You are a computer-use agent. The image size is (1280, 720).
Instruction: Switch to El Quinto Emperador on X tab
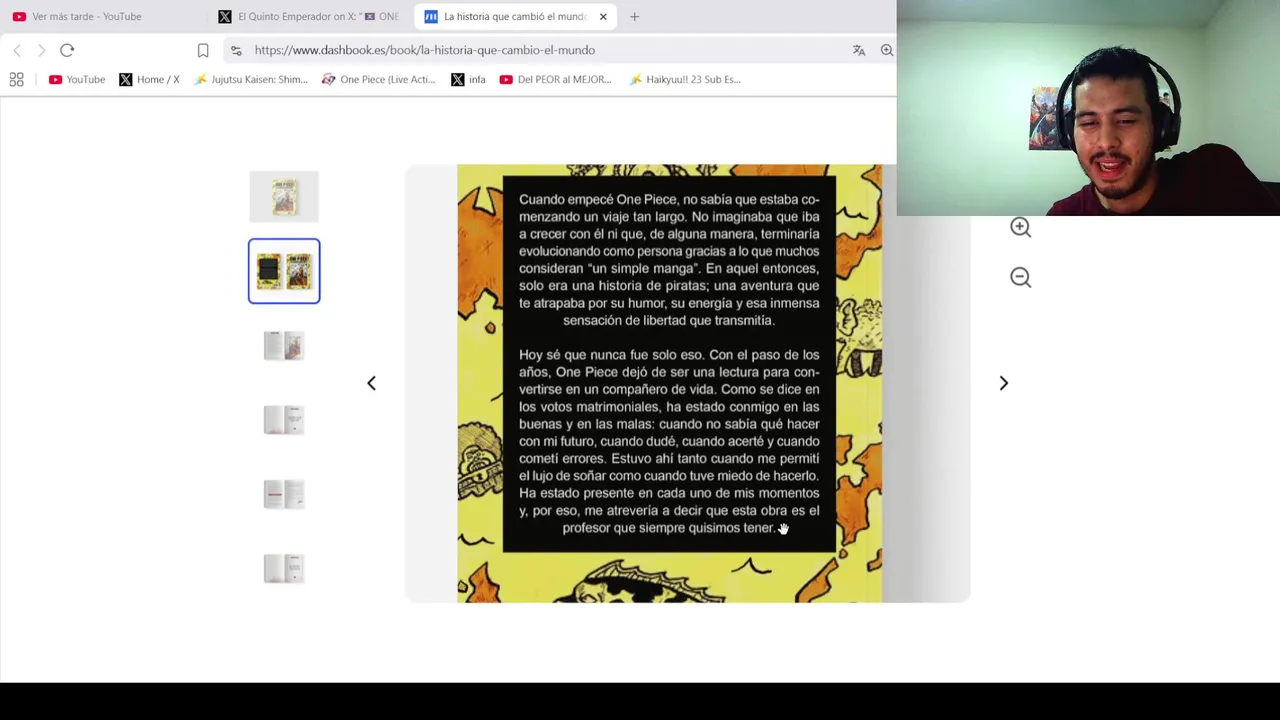tap(310, 16)
